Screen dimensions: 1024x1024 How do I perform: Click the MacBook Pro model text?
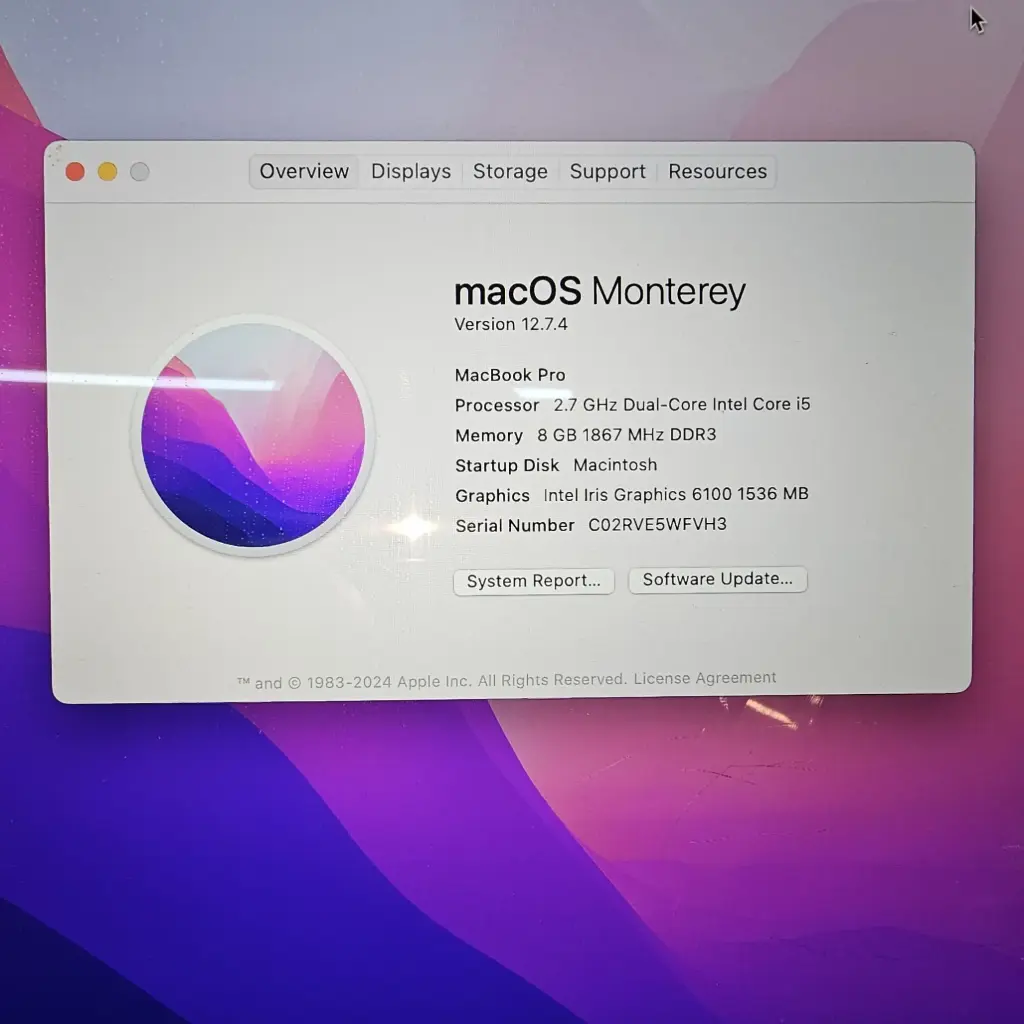[510, 375]
